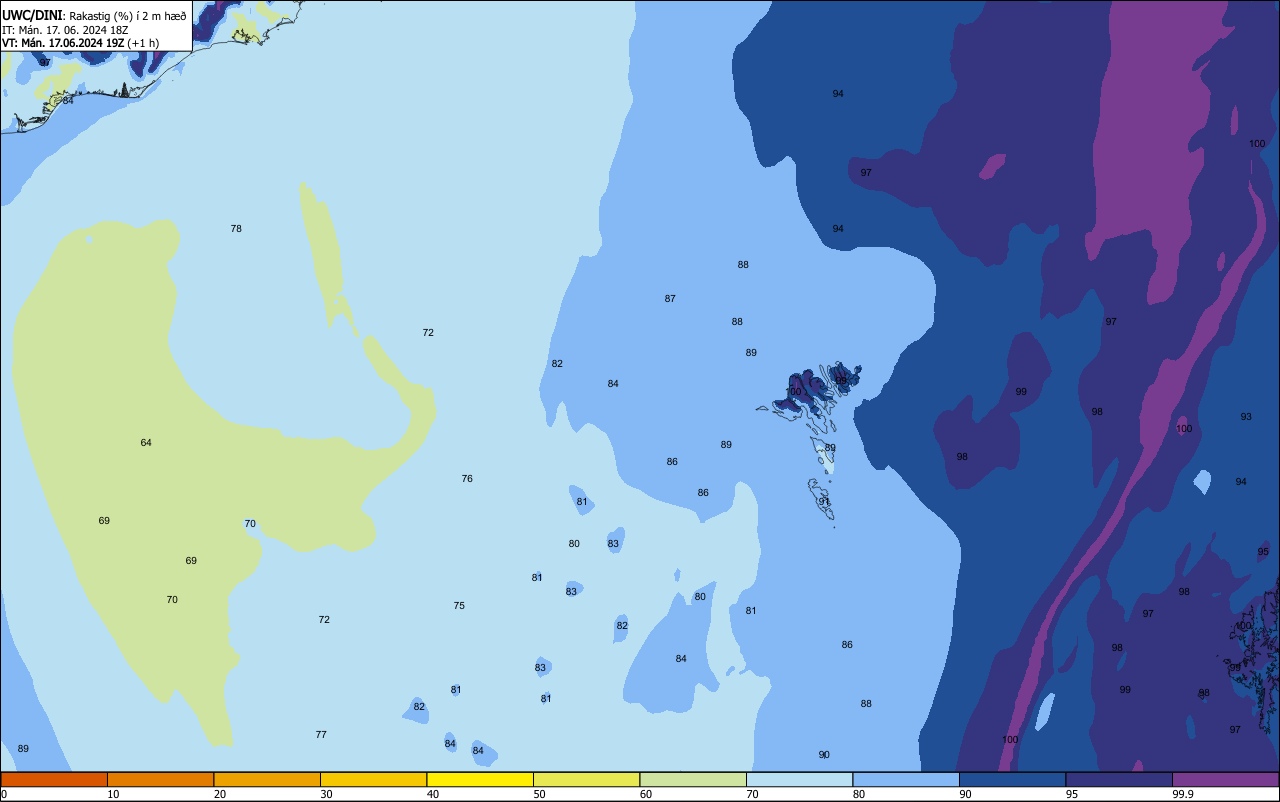Click the legend tick label '99.9'
This screenshot has width=1280, height=802.
point(1184,794)
